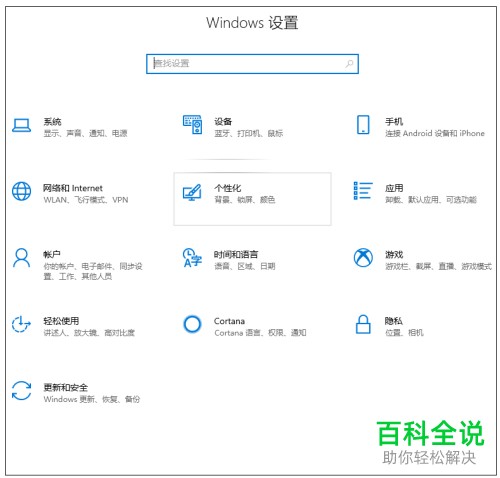The image size is (500, 478).
Task: Open the 系统 settings title
Action: [52, 121]
